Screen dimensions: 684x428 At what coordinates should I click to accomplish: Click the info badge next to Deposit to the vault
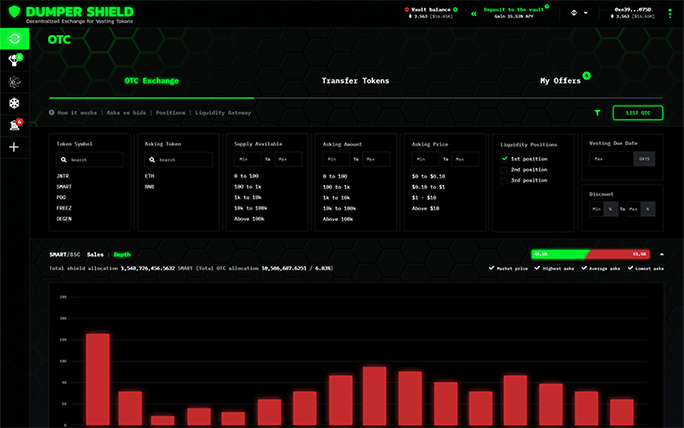click(547, 7)
